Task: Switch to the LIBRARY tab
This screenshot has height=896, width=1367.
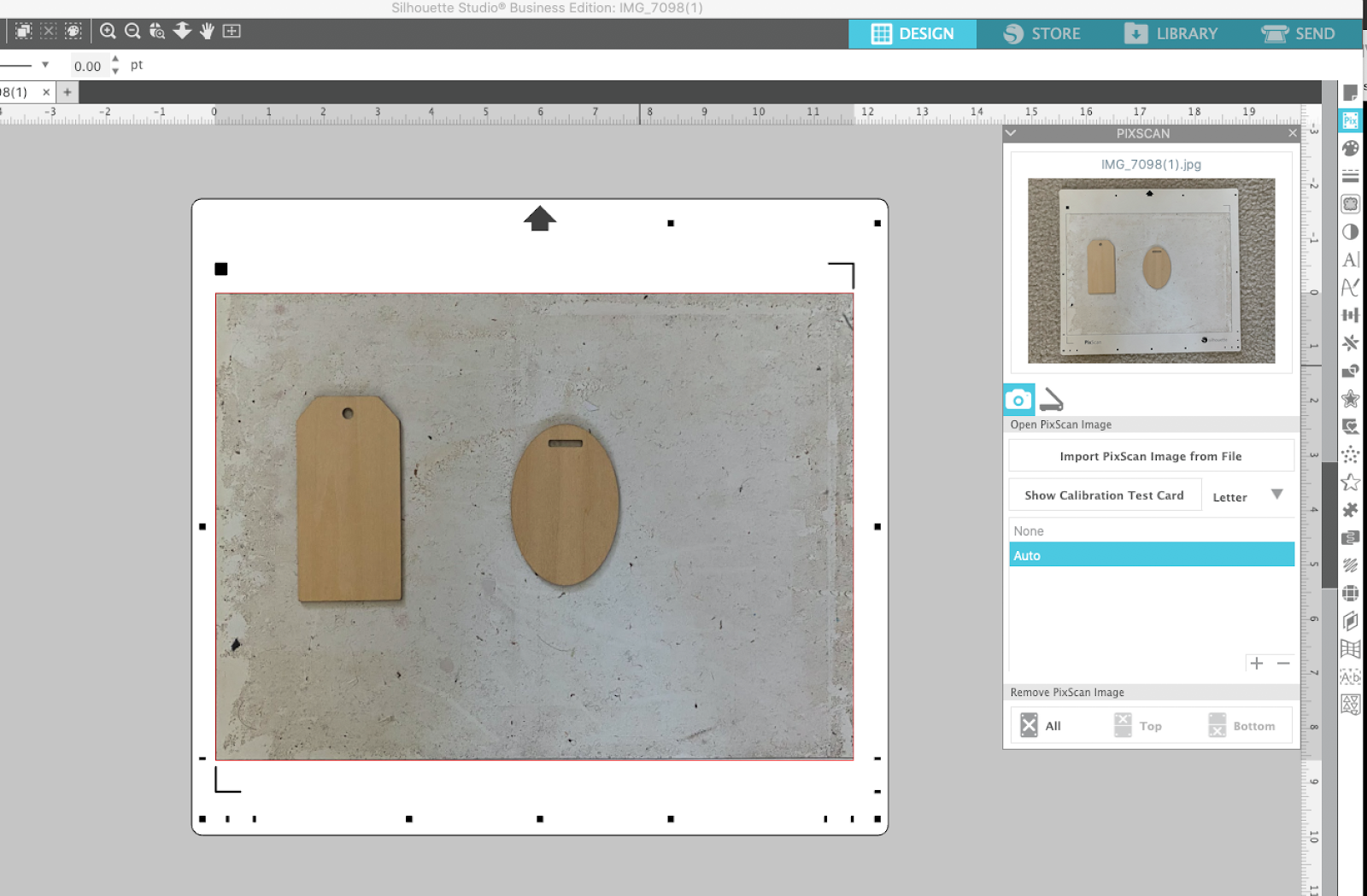Action: point(1172,33)
